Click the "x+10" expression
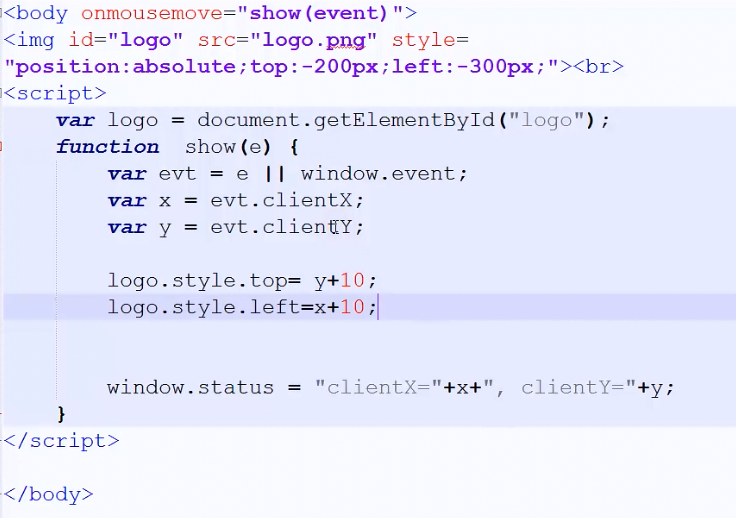 [339, 308]
